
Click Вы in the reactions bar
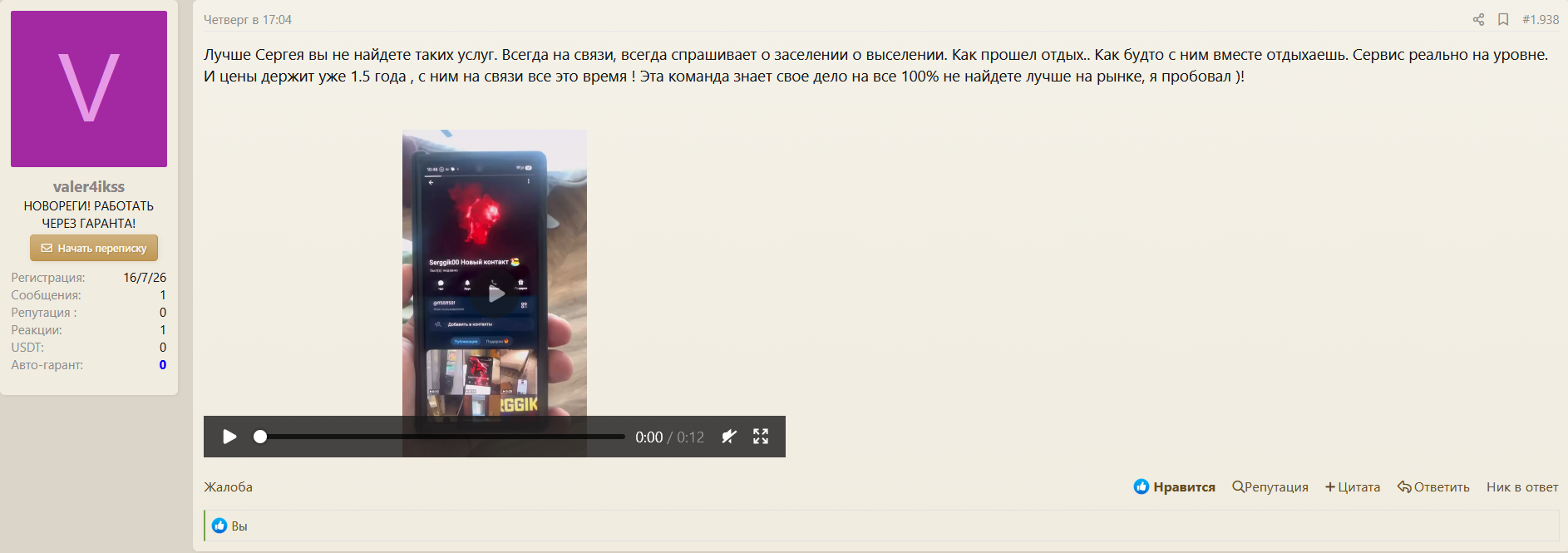click(x=239, y=526)
